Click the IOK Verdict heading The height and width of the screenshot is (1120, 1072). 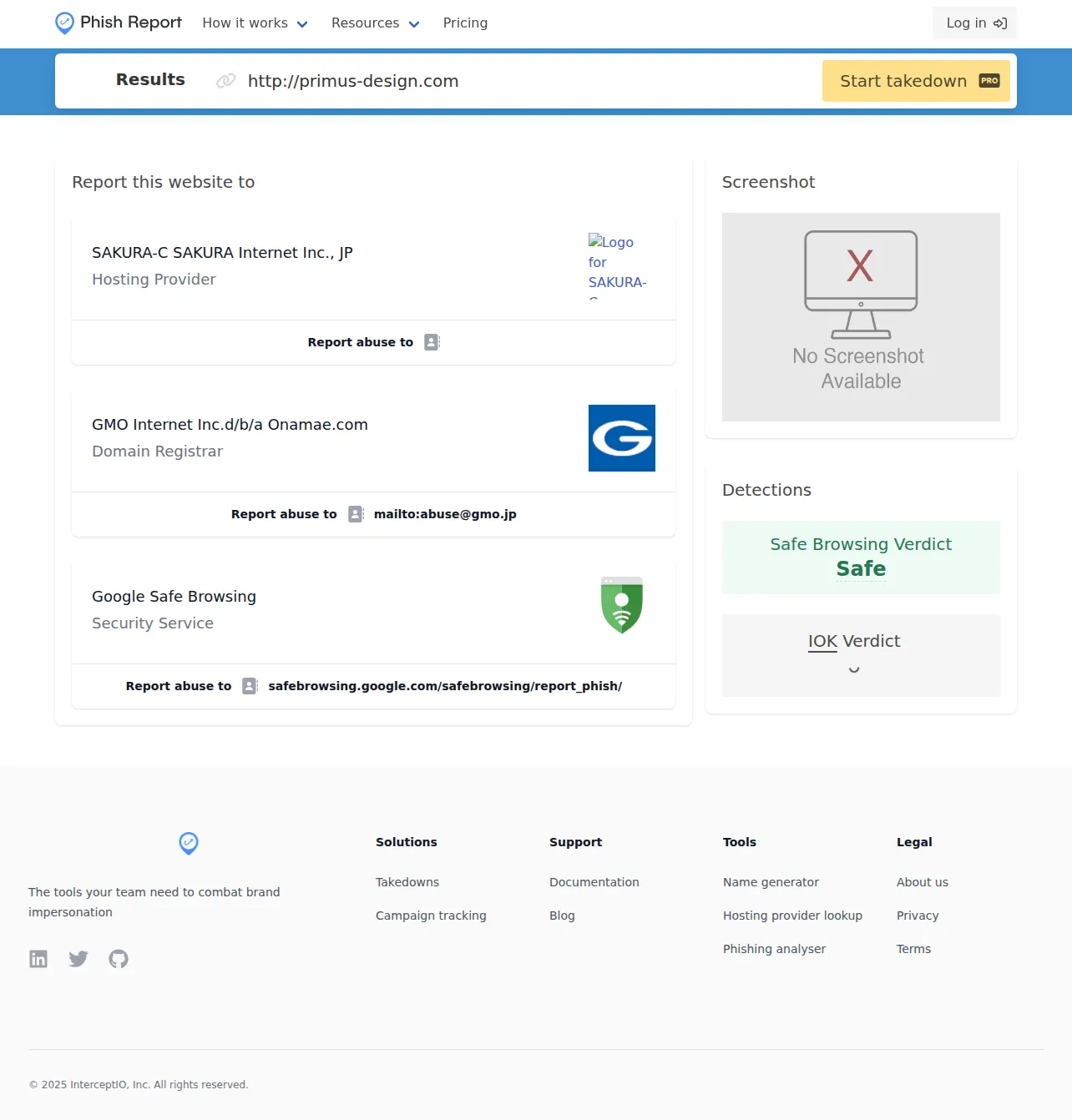pyautogui.click(x=854, y=641)
